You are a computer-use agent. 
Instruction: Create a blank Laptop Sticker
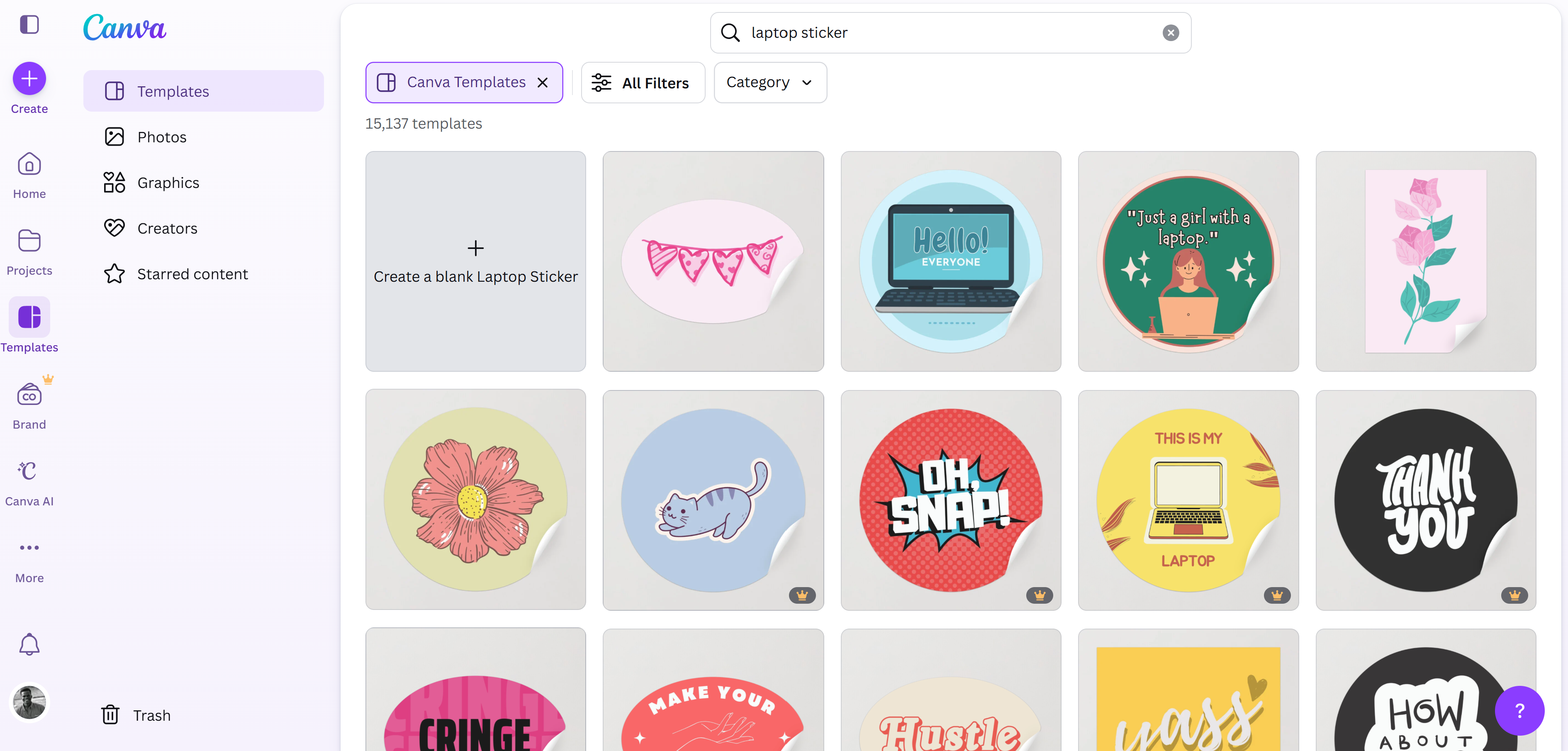[475, 261]
